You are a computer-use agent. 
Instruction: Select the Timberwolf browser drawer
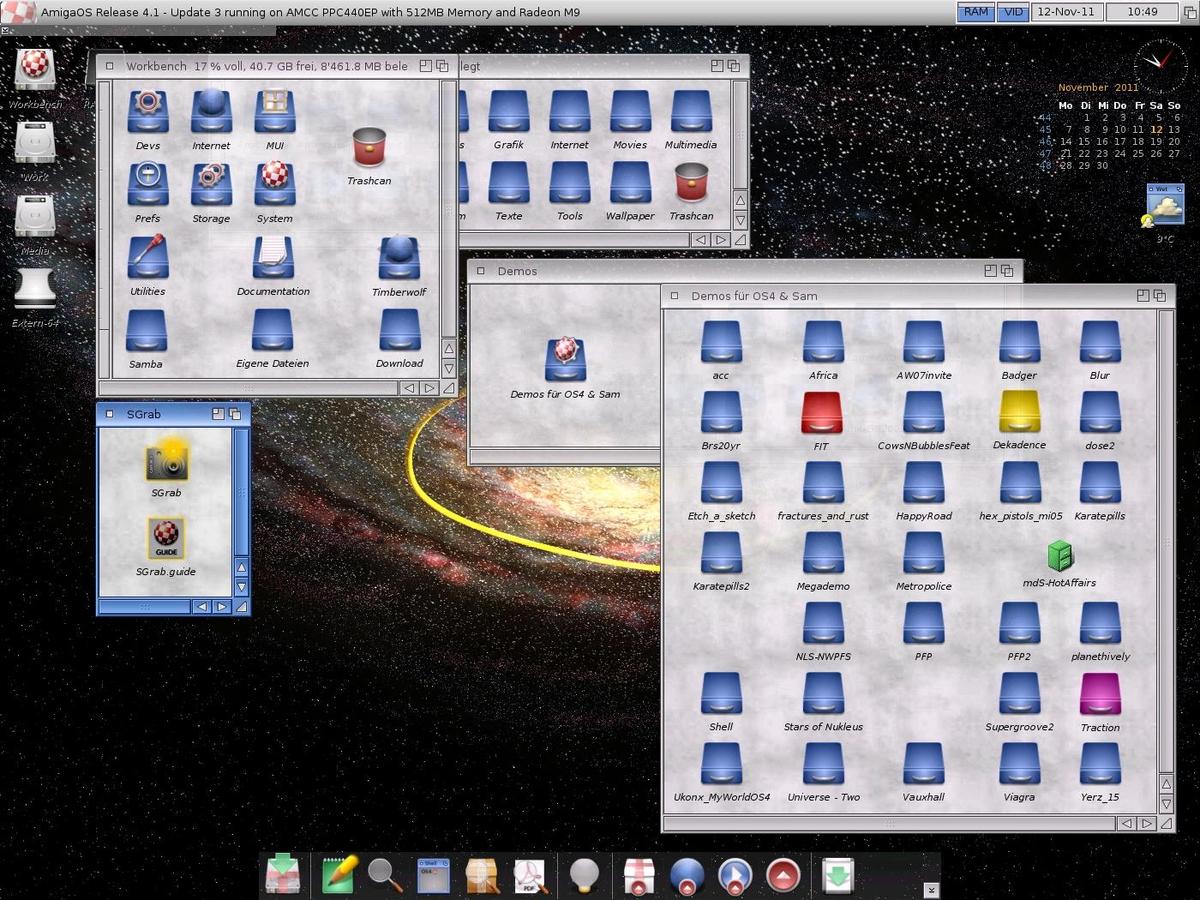pos(399,257)
